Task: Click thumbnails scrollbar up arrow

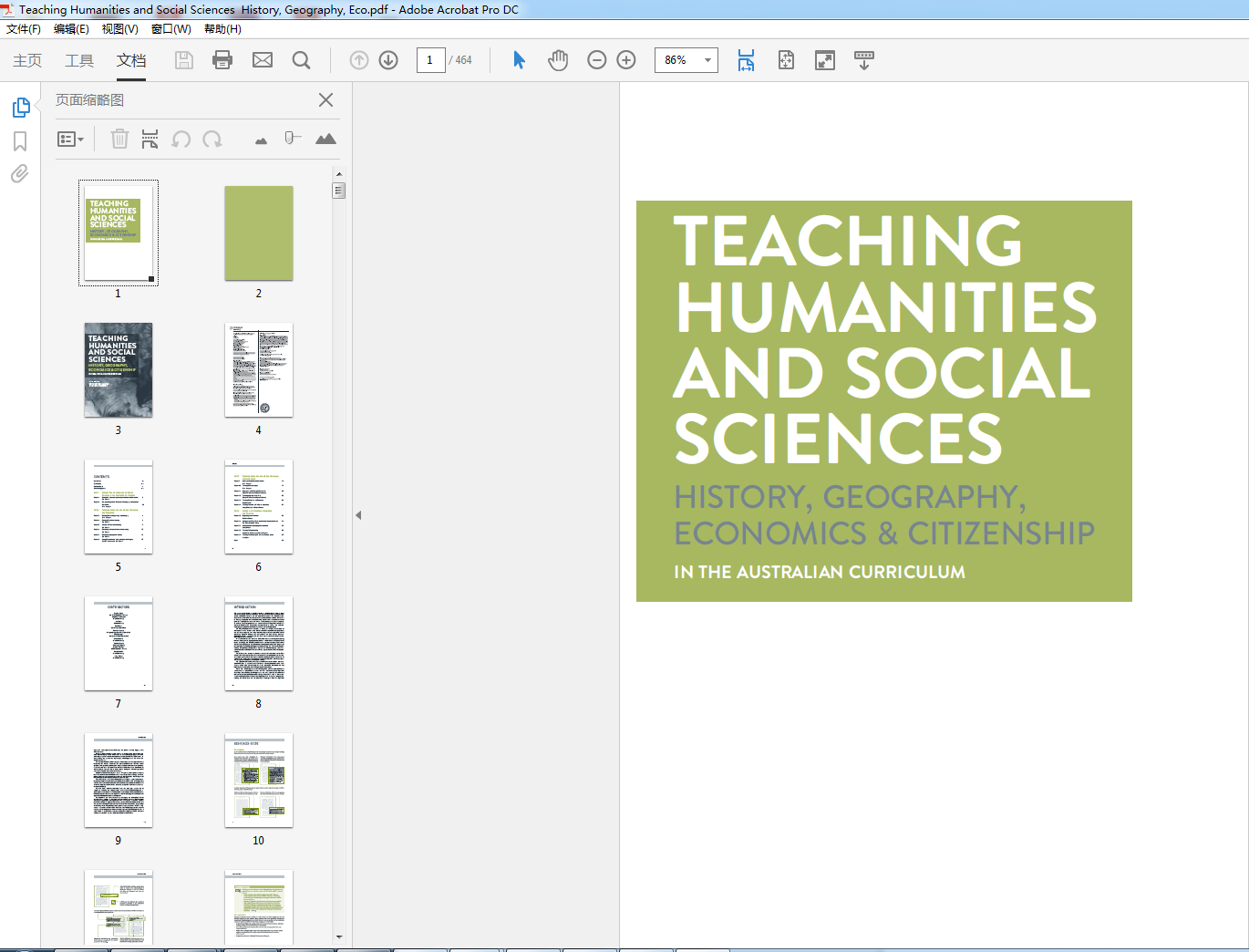Action: pos(339,173)
